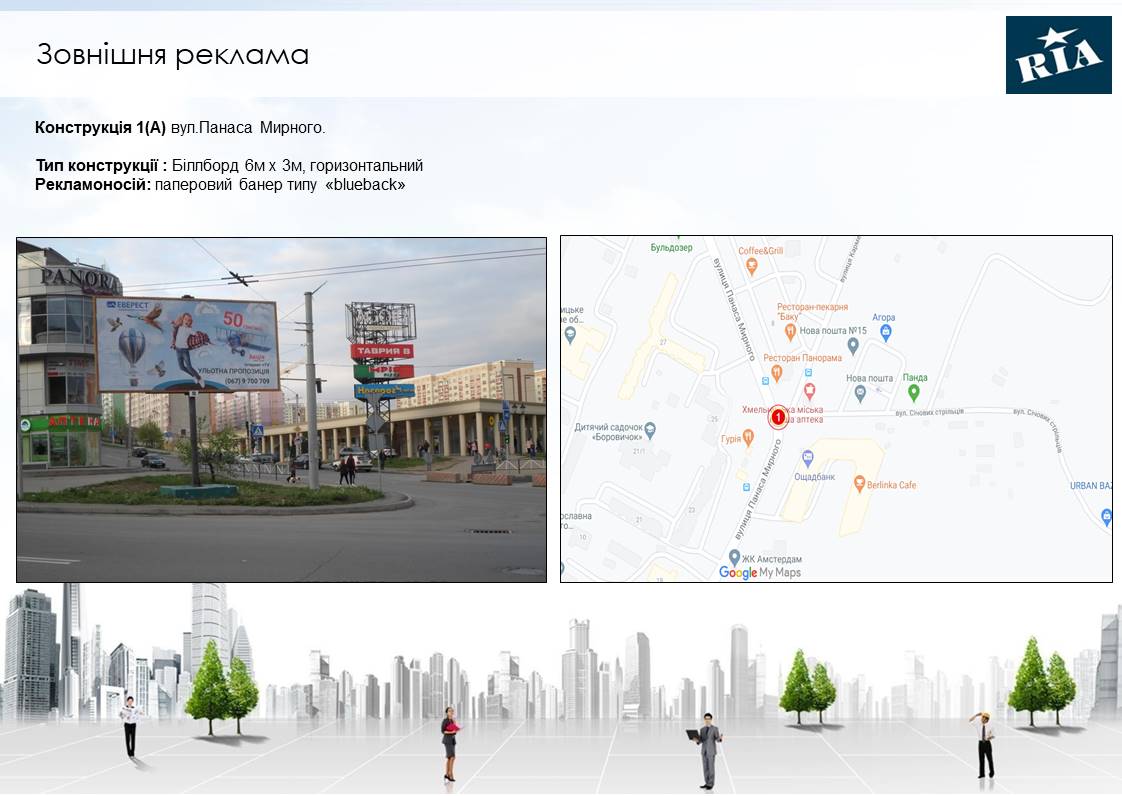
Task: Select the вул. Сіноvих стрільців street label
Action: click(x=929, y=411)
